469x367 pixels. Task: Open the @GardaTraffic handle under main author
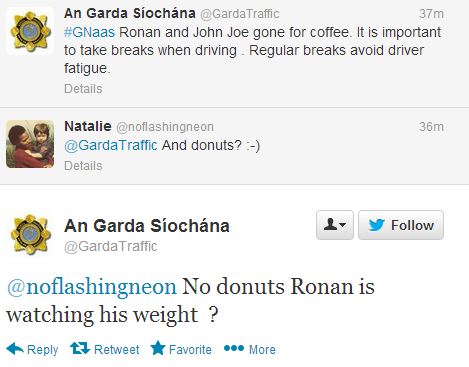111,246
